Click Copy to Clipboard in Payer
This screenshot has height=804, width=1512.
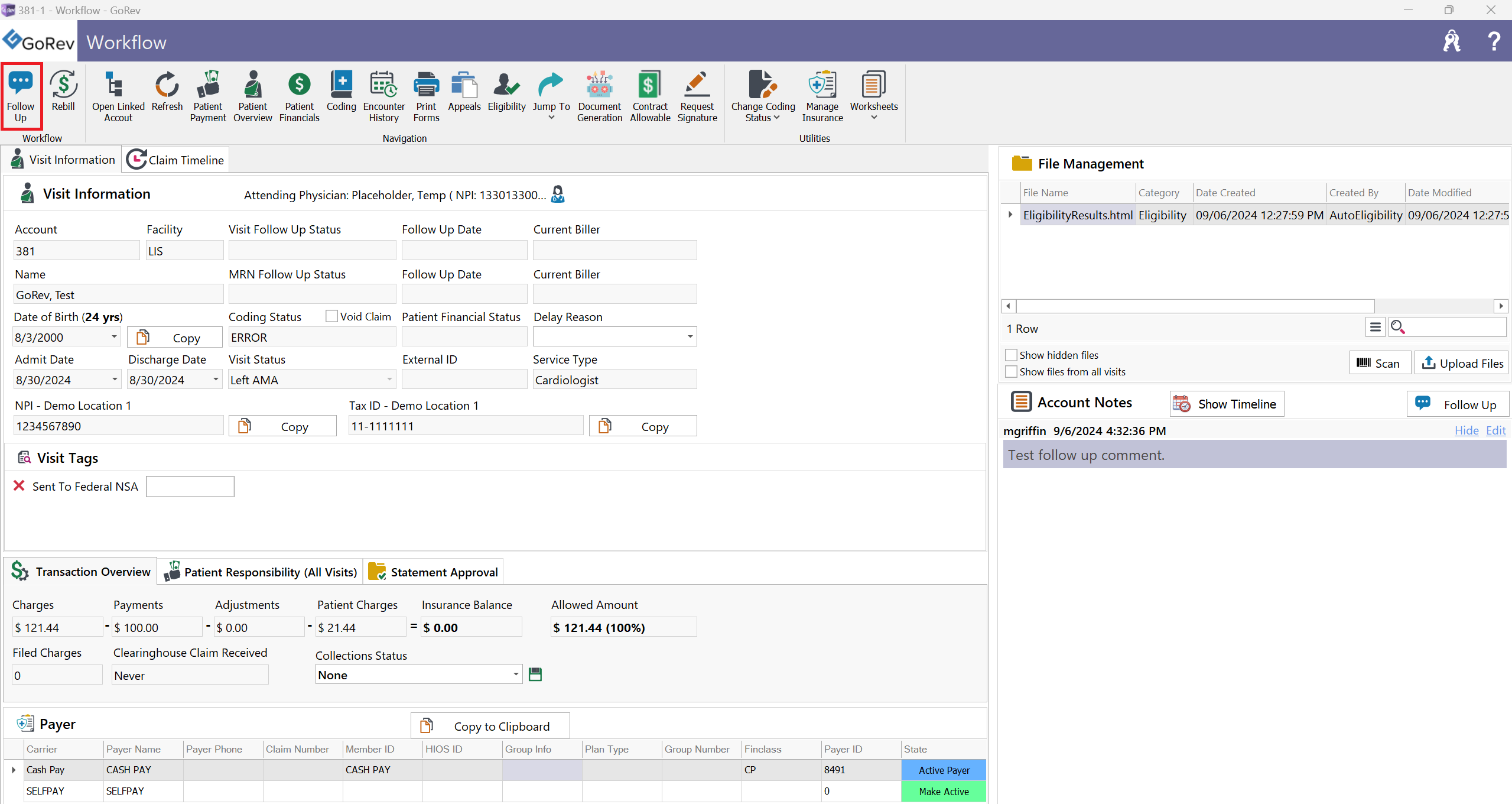pos(490,726)
